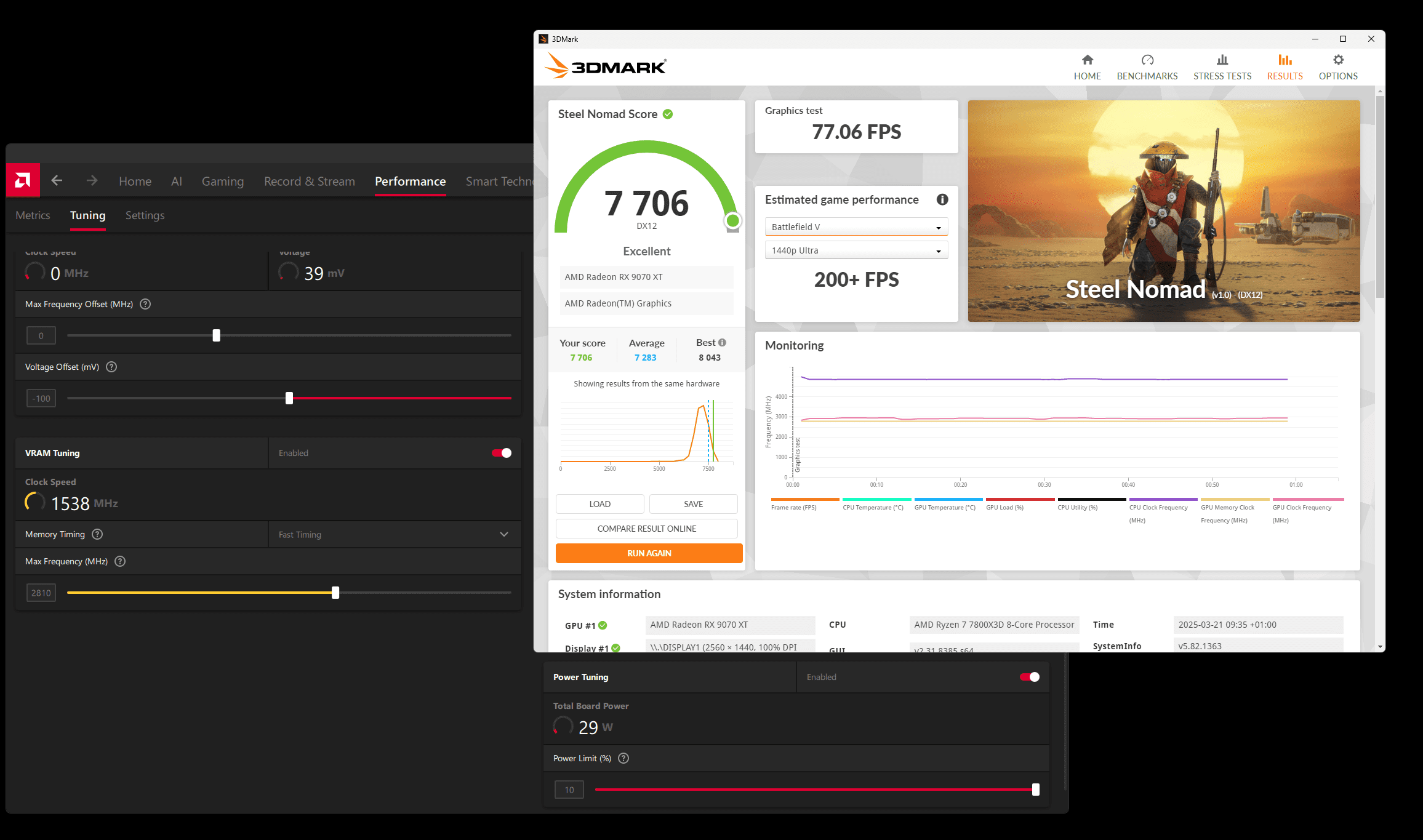Click the green check next to GPU #1
The image size is (1423, 840).
coord(603,625)
